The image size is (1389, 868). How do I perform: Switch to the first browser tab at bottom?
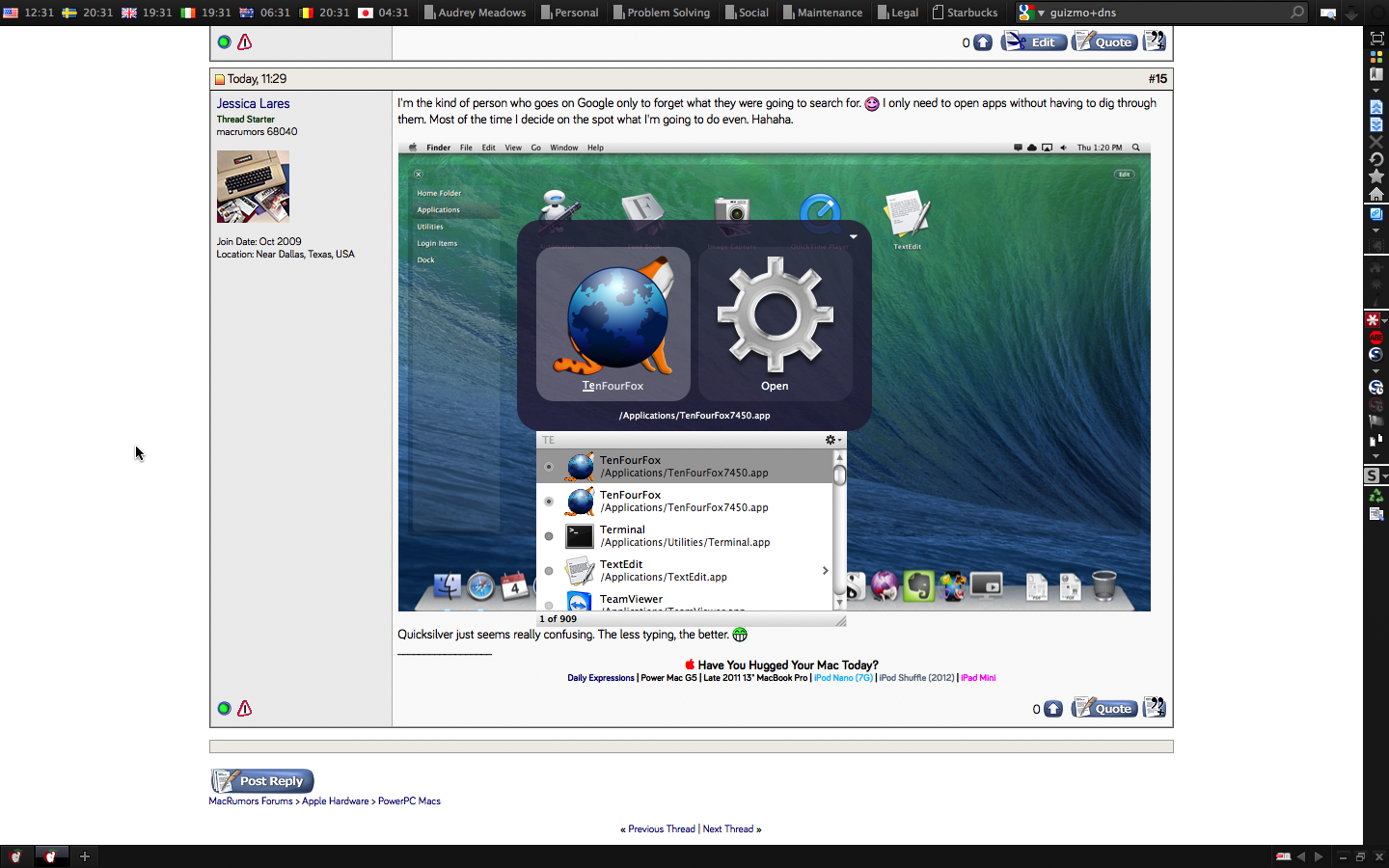pos(15,856)
